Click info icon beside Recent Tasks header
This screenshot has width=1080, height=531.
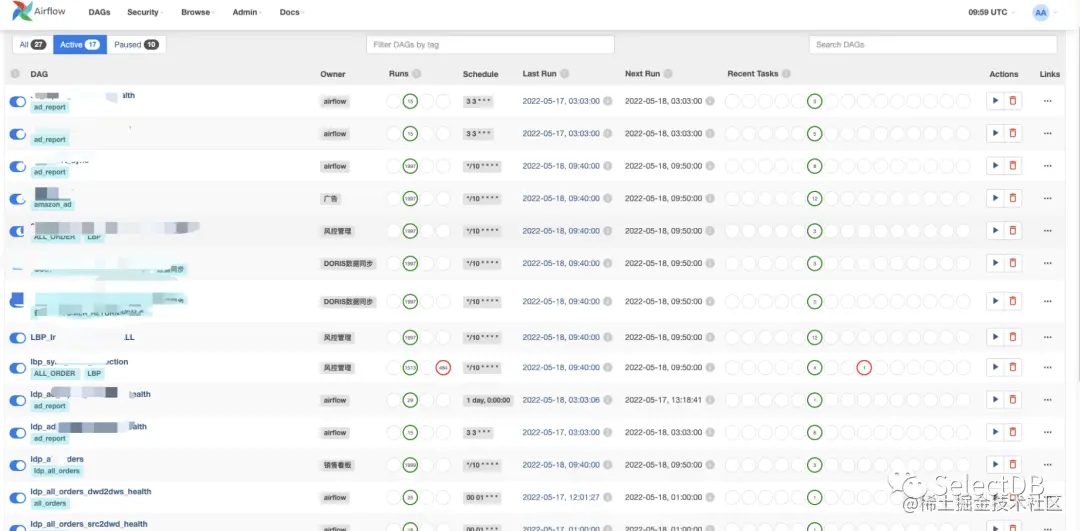pos(786,74)
